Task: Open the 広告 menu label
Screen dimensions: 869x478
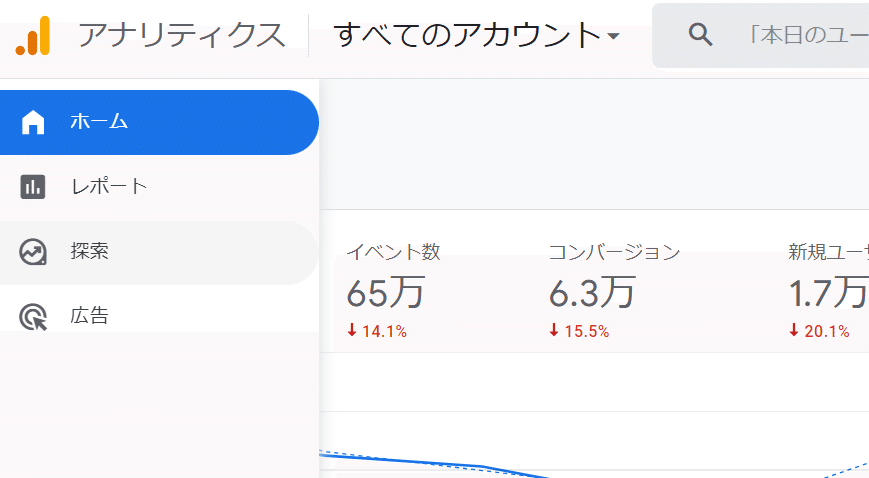Action: (x=89, y=317)
